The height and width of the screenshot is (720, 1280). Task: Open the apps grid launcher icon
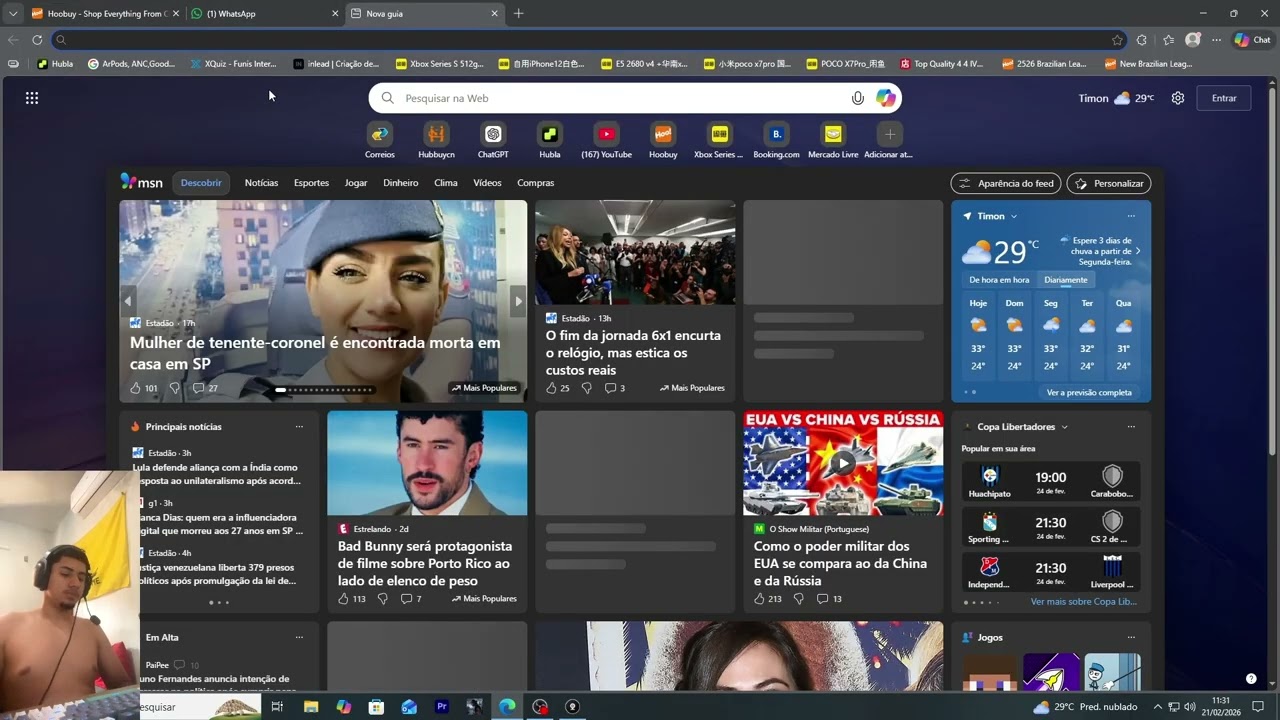pos(32,98)
